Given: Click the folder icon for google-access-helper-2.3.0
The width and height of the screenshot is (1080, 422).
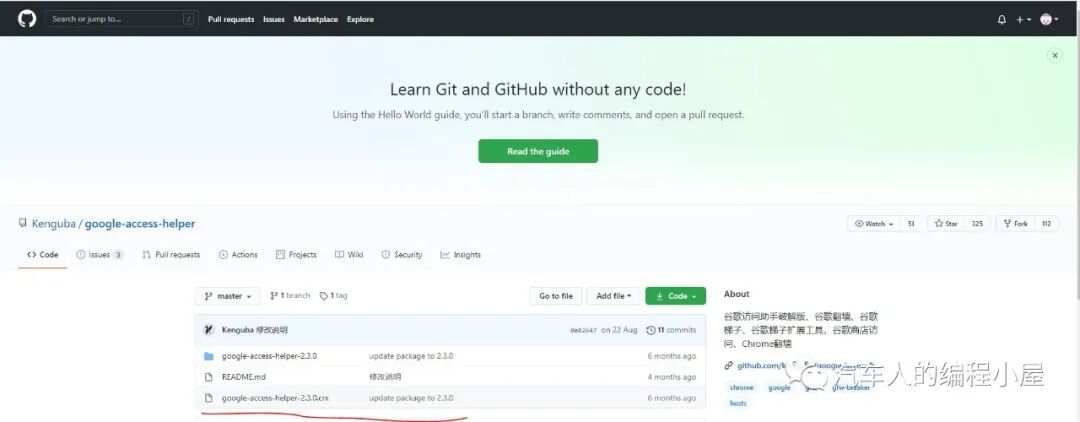Looking at the screenshot, I should pos(209,357).
